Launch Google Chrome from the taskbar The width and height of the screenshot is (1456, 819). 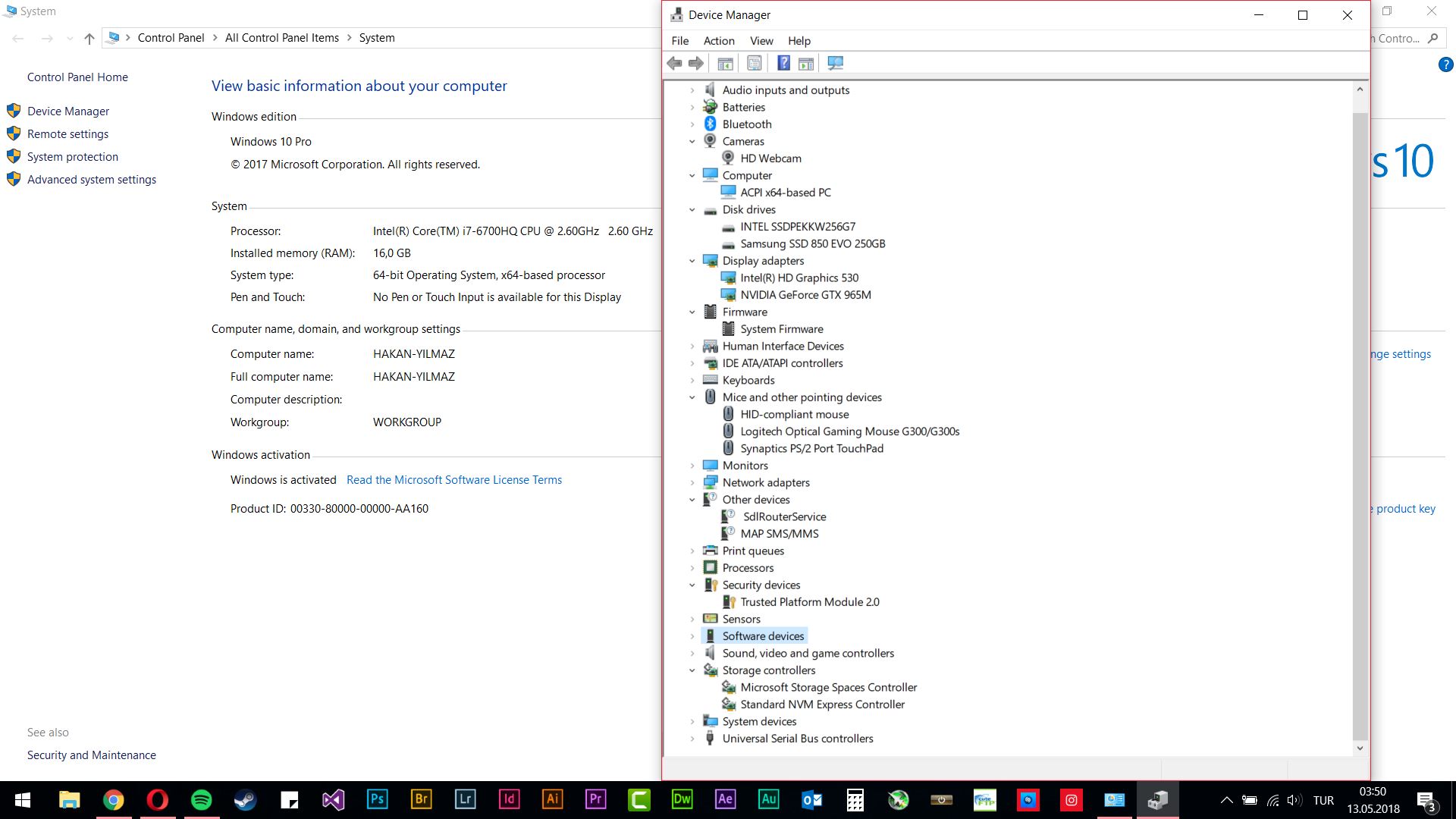[114, 800]
